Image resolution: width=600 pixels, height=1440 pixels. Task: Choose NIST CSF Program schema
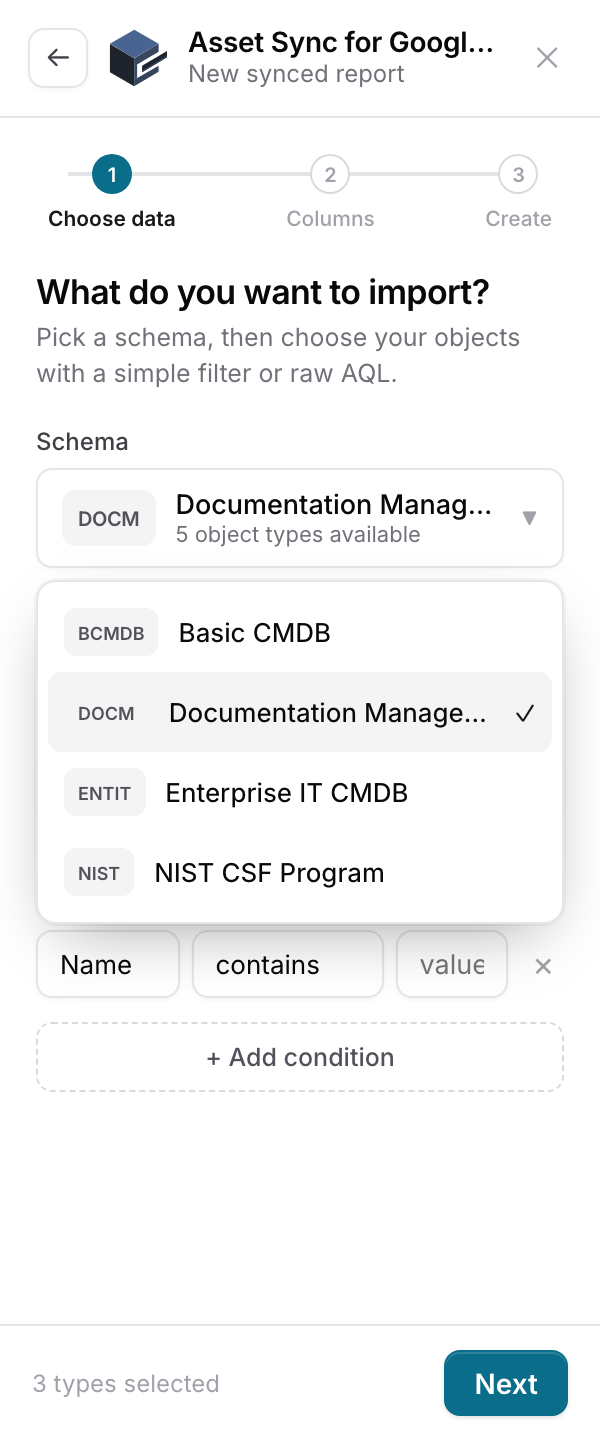click(x=300, y=873)
